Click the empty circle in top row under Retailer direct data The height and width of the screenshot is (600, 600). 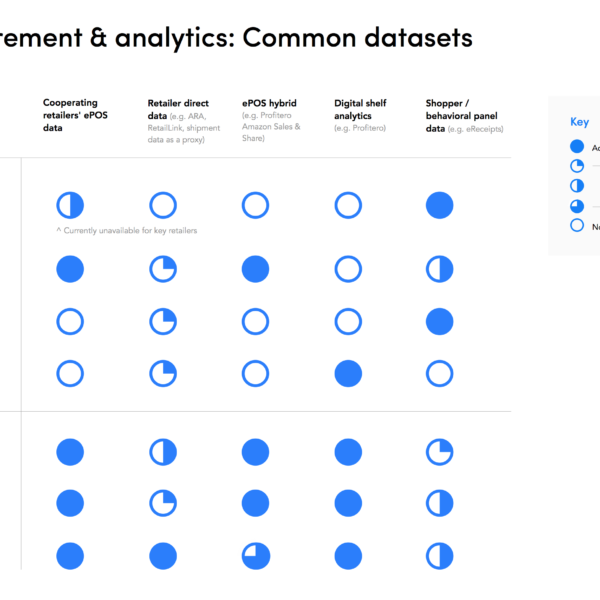click(163, 205)
